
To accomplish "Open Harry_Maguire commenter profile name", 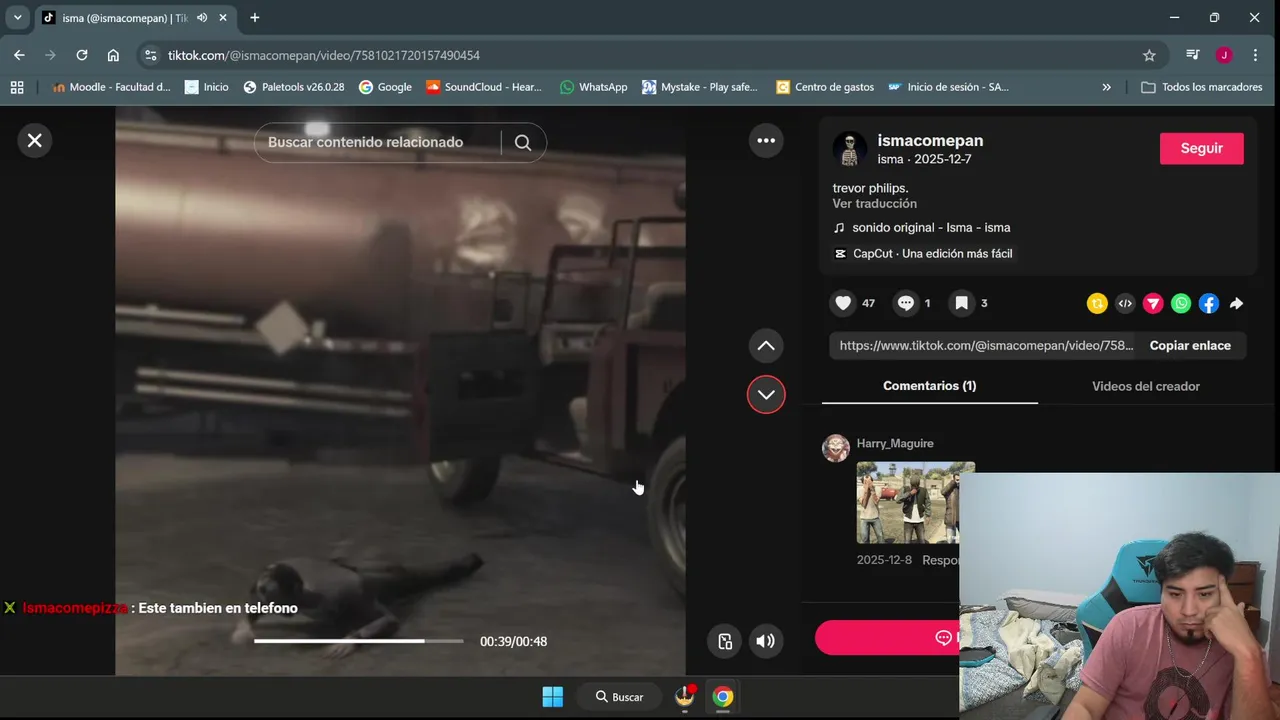I will pyautogui.click(x=895, y=443).
